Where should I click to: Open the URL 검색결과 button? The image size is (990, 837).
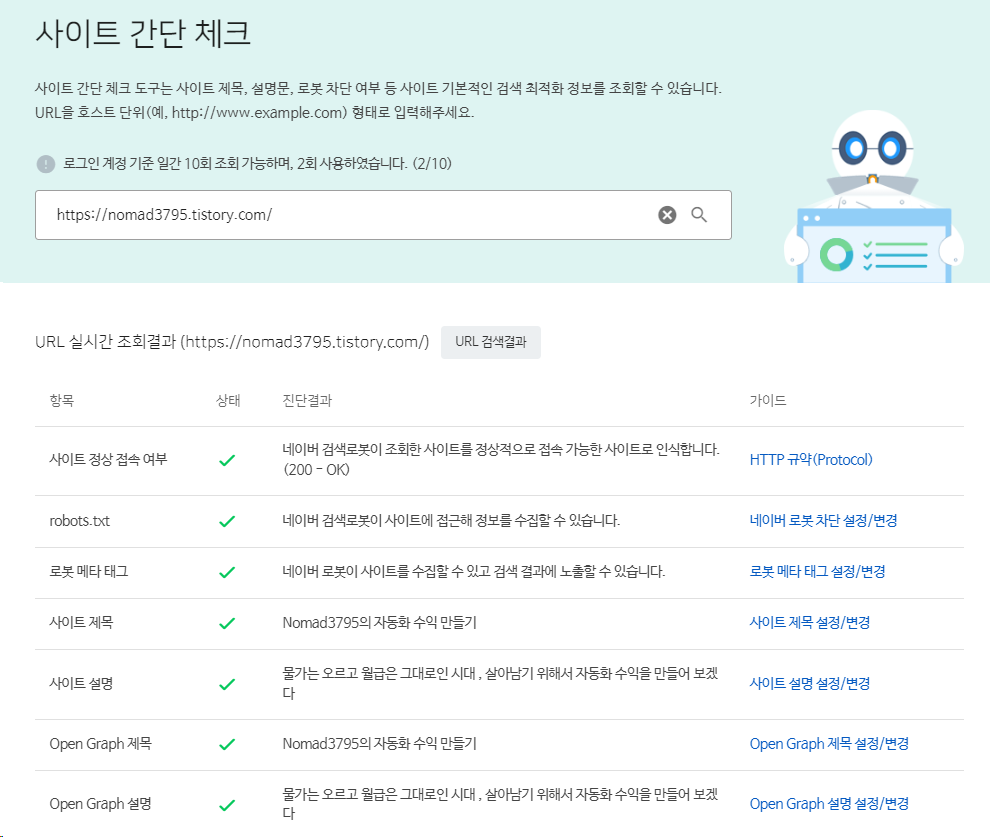click(x=491, y=342)
